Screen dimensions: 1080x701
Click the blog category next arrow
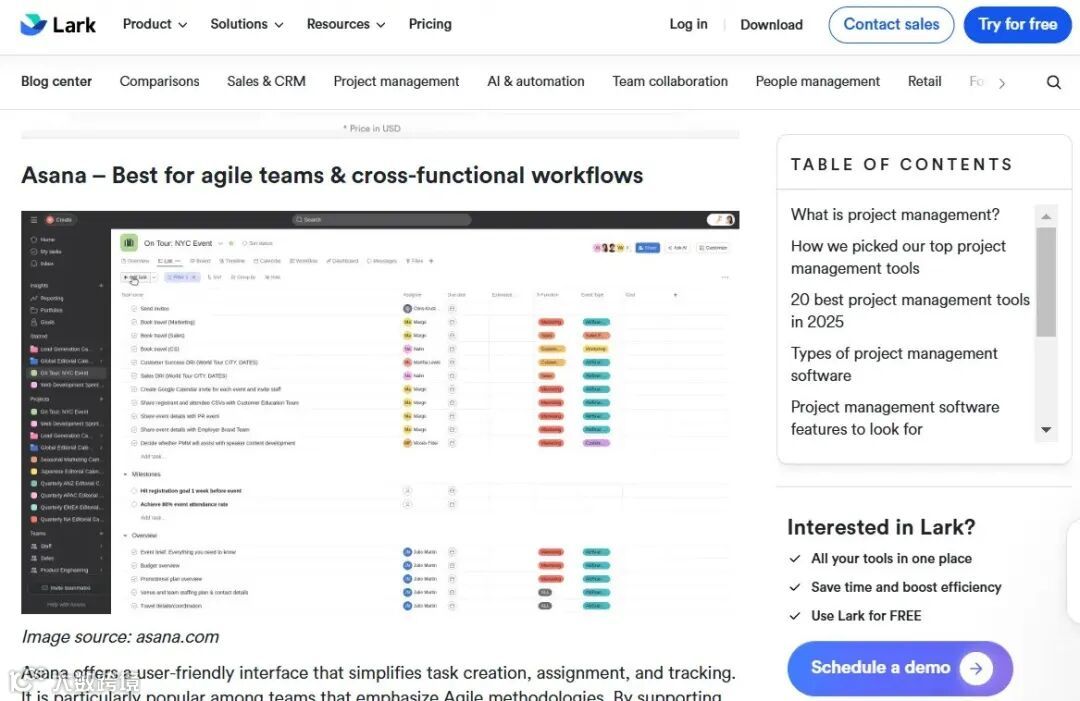pos(1001,83)
